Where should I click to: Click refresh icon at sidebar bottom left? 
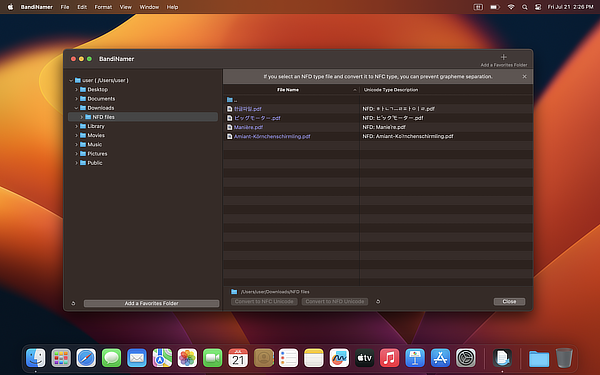pyautogui.click(x=73, y=303)
